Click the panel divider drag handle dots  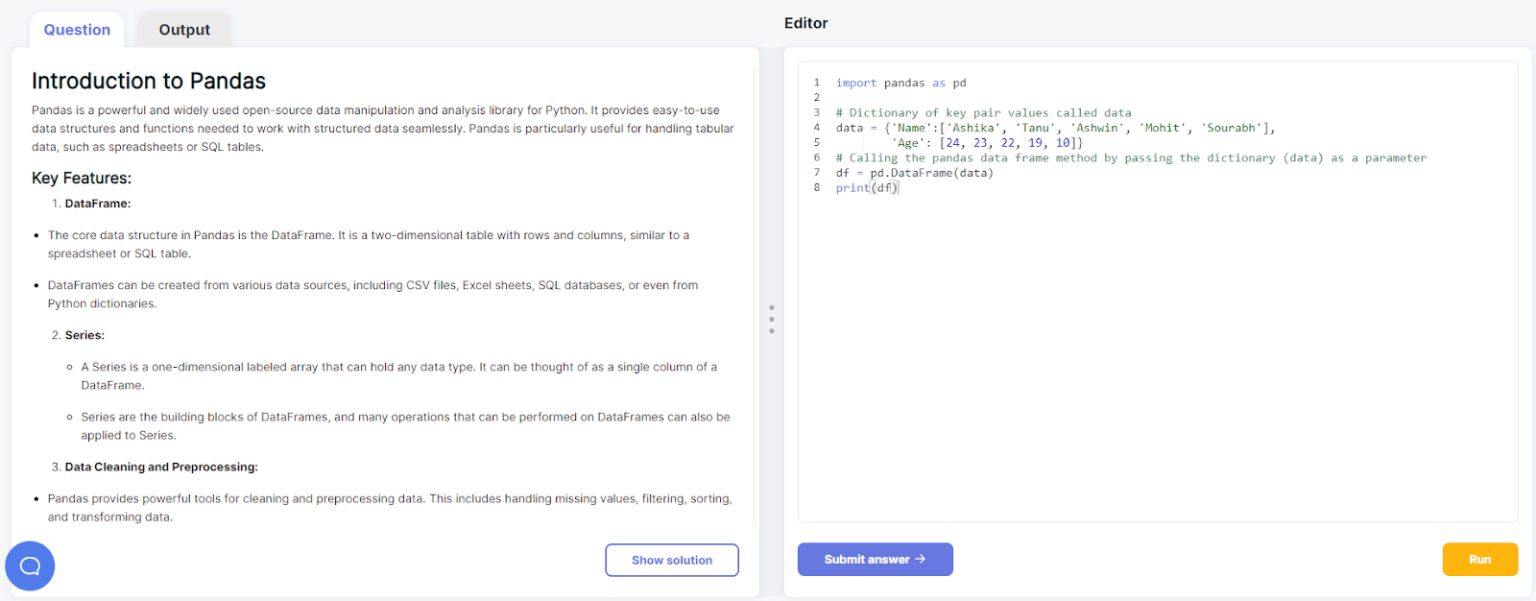(x=772, y=318)
